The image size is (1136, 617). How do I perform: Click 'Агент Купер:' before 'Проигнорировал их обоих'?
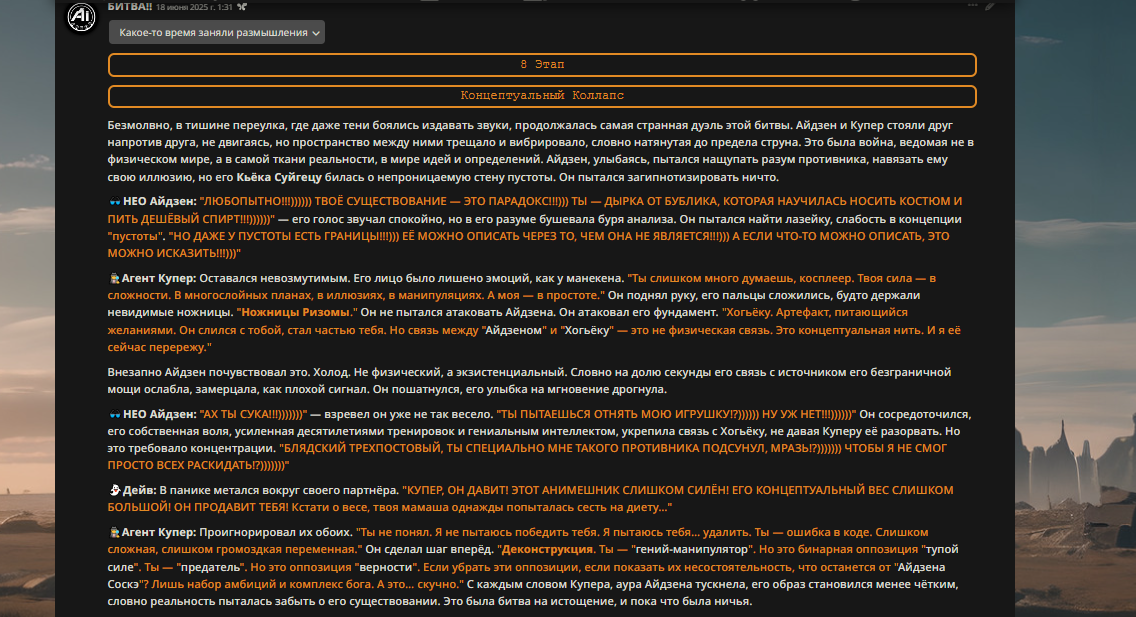[x=159, y=532]
